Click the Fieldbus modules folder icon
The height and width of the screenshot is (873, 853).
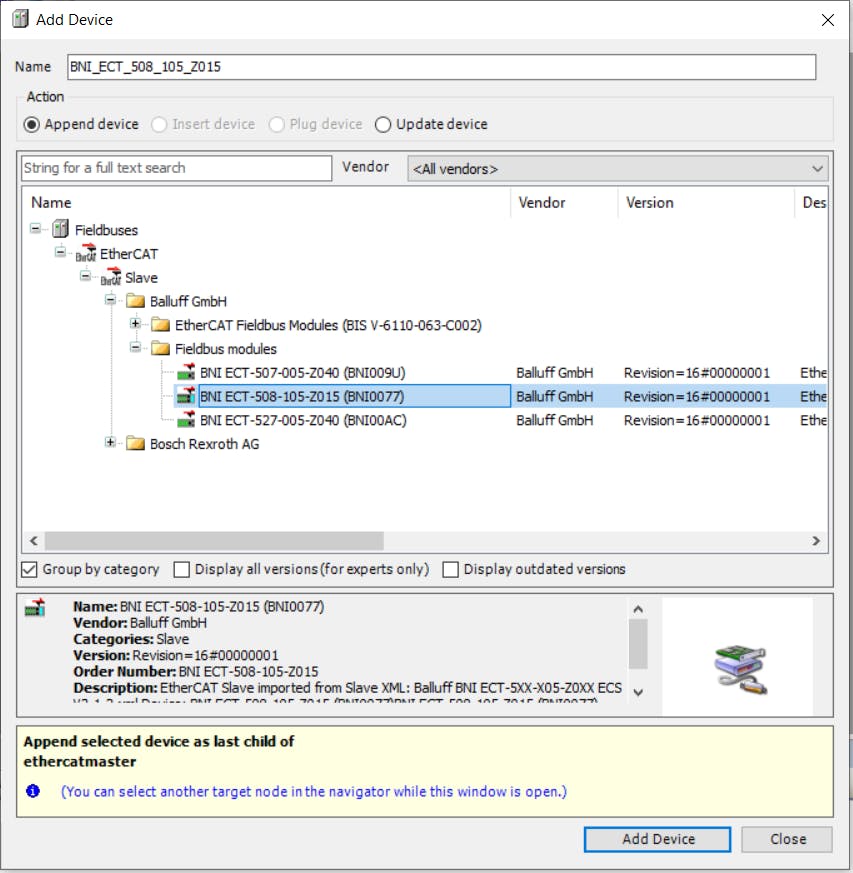pyautogui.click(x=160, y=349)
